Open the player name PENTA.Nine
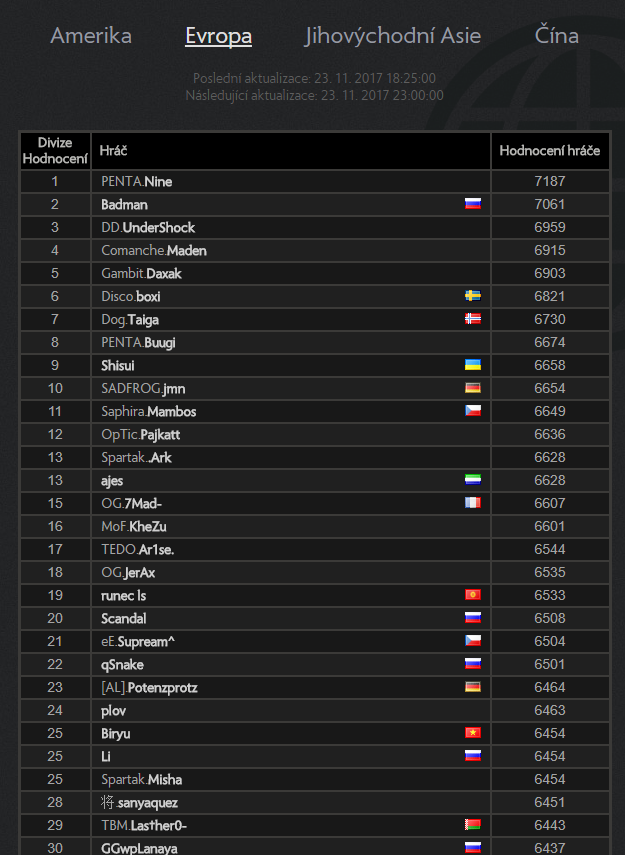The height and width of the screenshot is (855, 625). [x=144, y=181]
